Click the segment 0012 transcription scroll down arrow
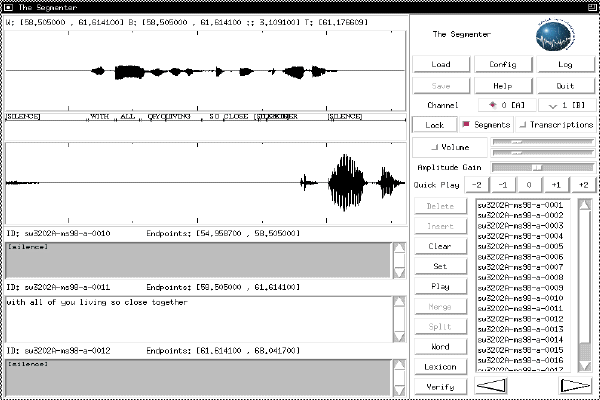 (x=399, y=390)
